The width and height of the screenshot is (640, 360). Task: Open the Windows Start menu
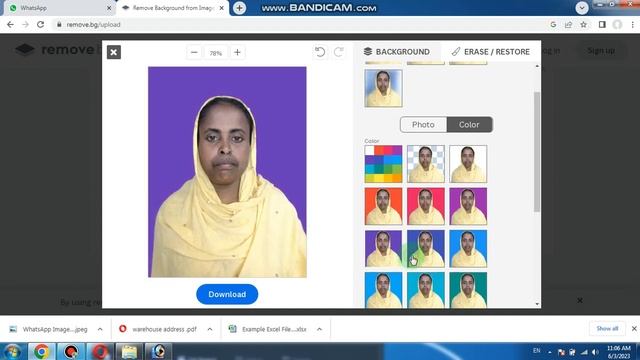click(12, 351)
